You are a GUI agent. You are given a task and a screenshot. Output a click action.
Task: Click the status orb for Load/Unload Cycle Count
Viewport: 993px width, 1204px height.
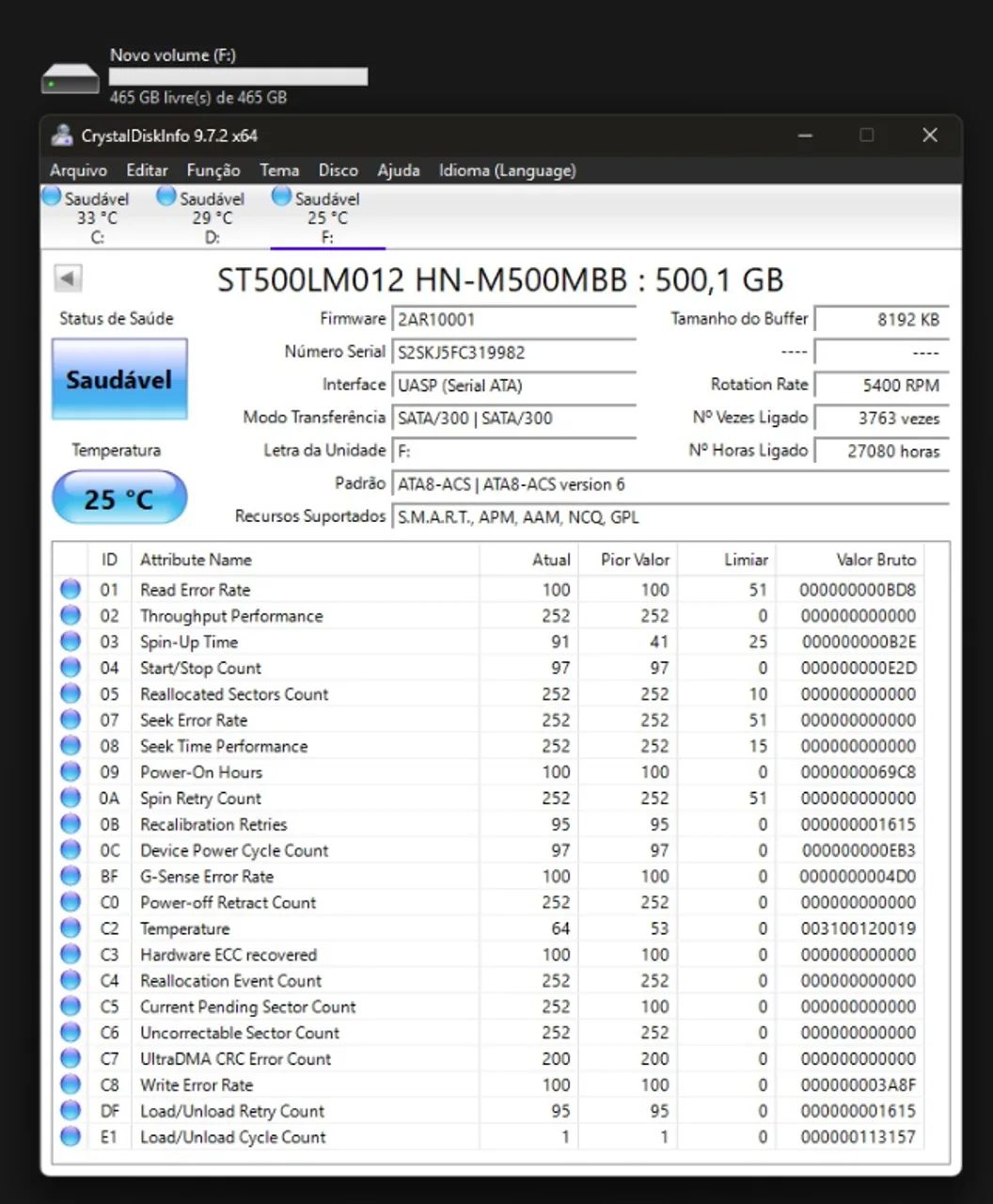pyautogui.click(x=71, y=1136)
